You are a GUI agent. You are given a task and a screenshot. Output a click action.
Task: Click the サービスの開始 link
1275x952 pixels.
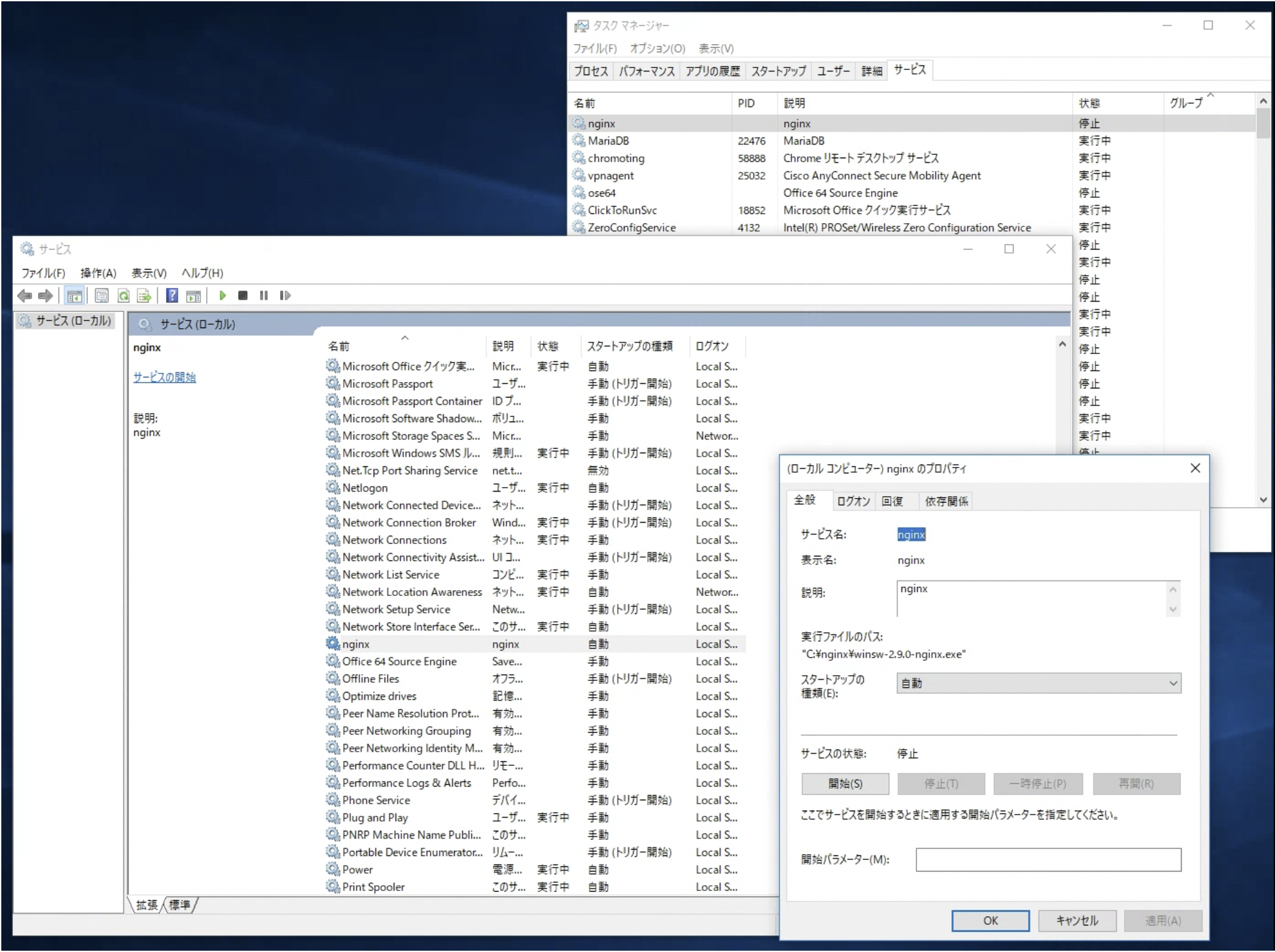165,378
